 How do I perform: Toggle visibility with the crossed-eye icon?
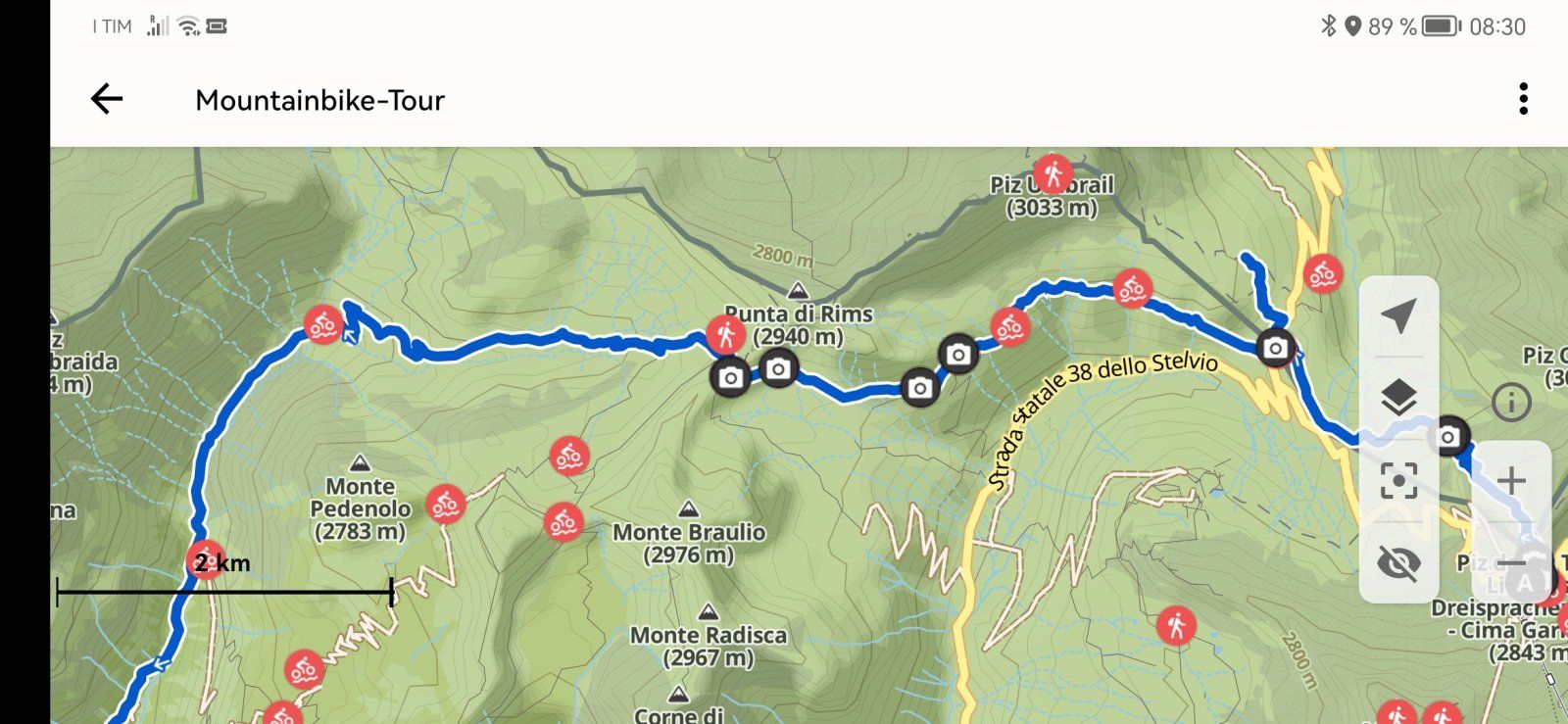pos(1398,562)
